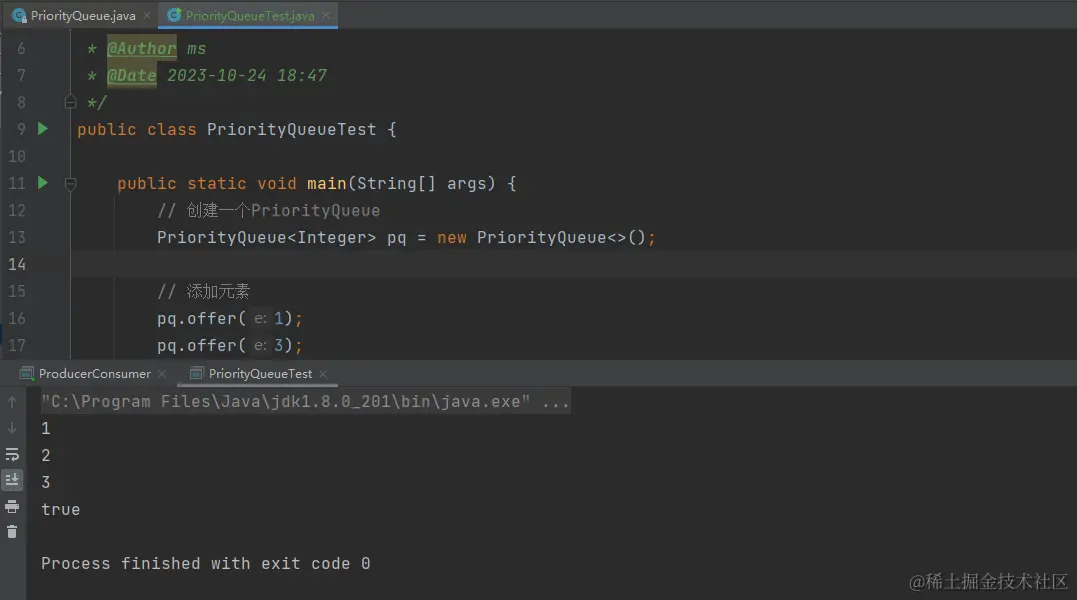Click the console output line '2'
Screen dimensions: 1077x600
[x=45, y=455]
